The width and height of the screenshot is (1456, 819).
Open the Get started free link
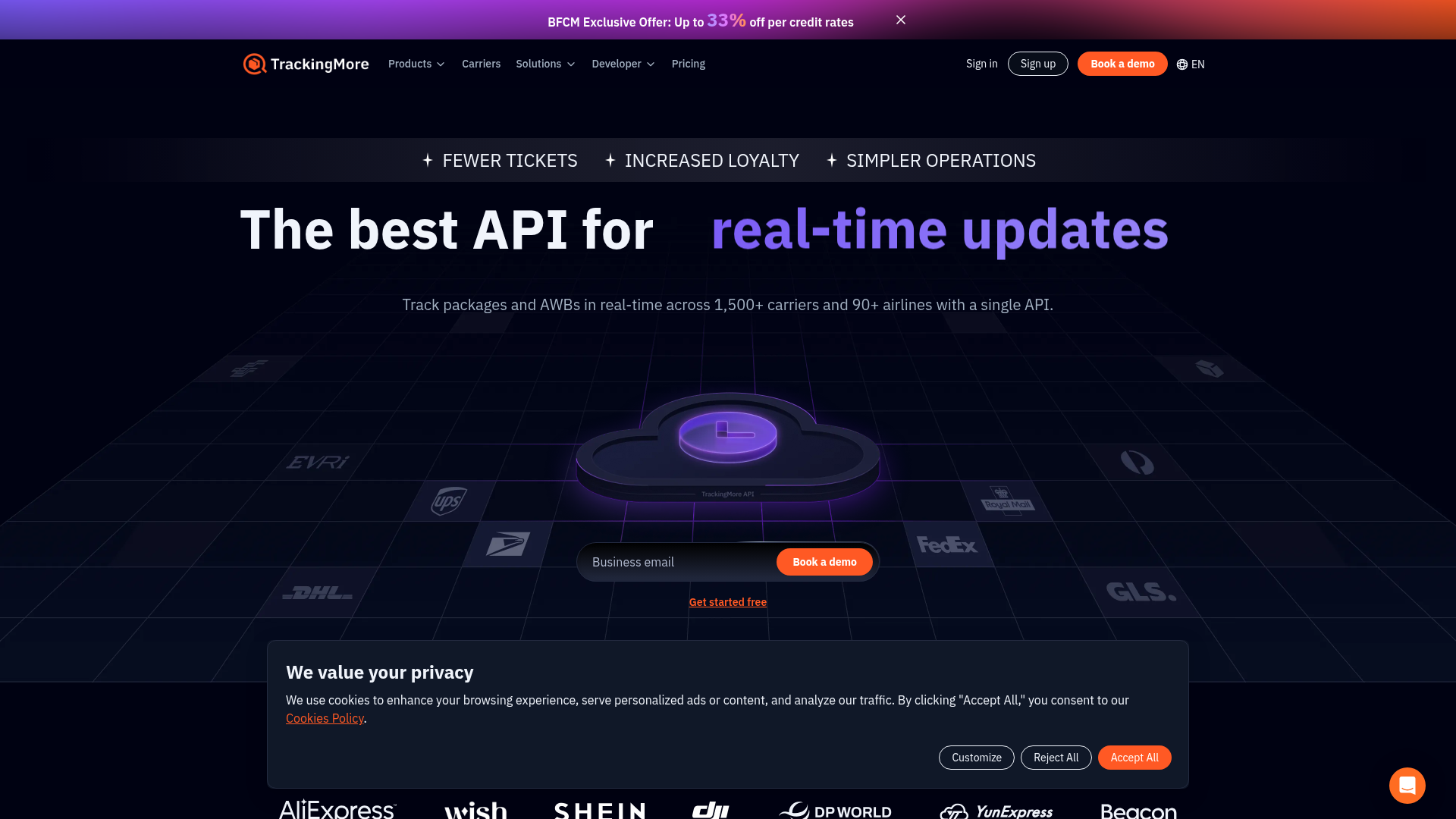(727, 601)
